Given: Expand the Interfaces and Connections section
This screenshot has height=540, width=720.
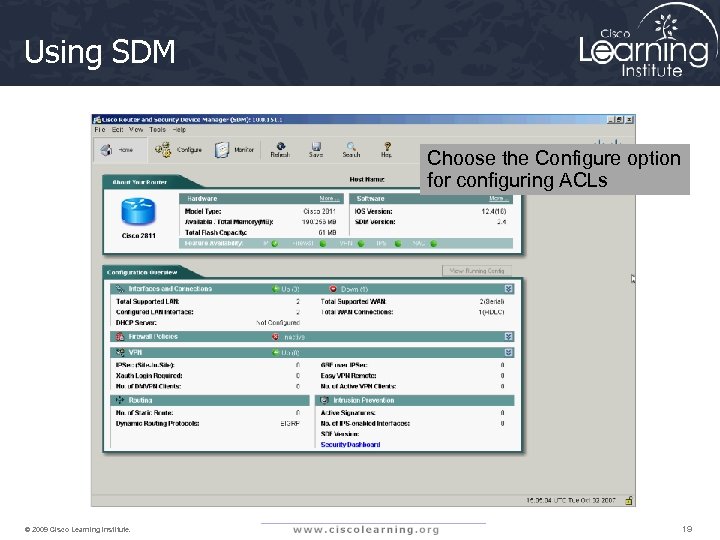Looking at the screenshot, I should click(508, 289).
